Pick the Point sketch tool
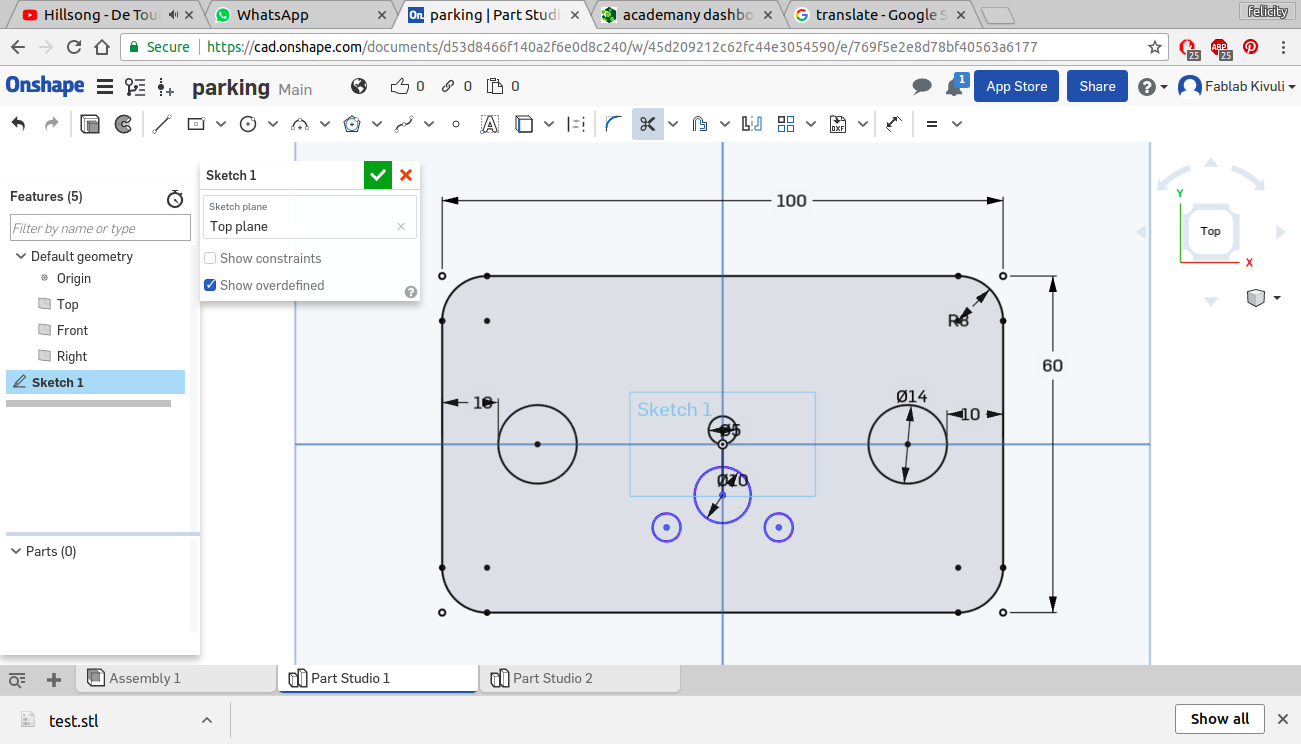The image size is (1301, 744). tap(456, 124)
